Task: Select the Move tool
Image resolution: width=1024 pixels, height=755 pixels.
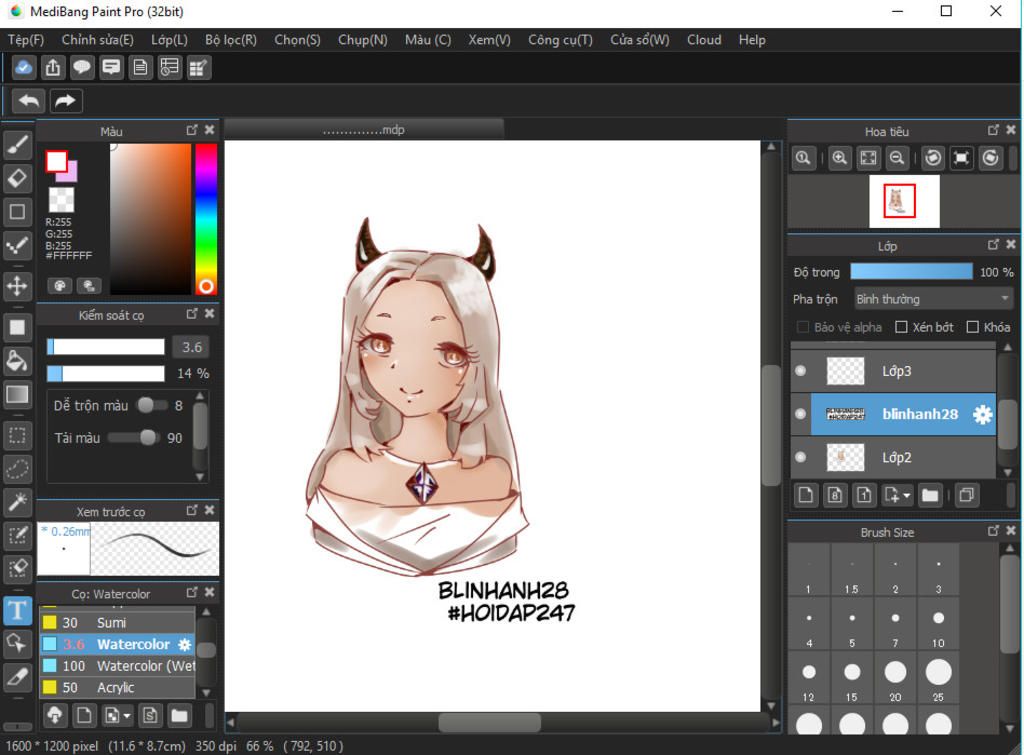Action: [x=18, y=285]
